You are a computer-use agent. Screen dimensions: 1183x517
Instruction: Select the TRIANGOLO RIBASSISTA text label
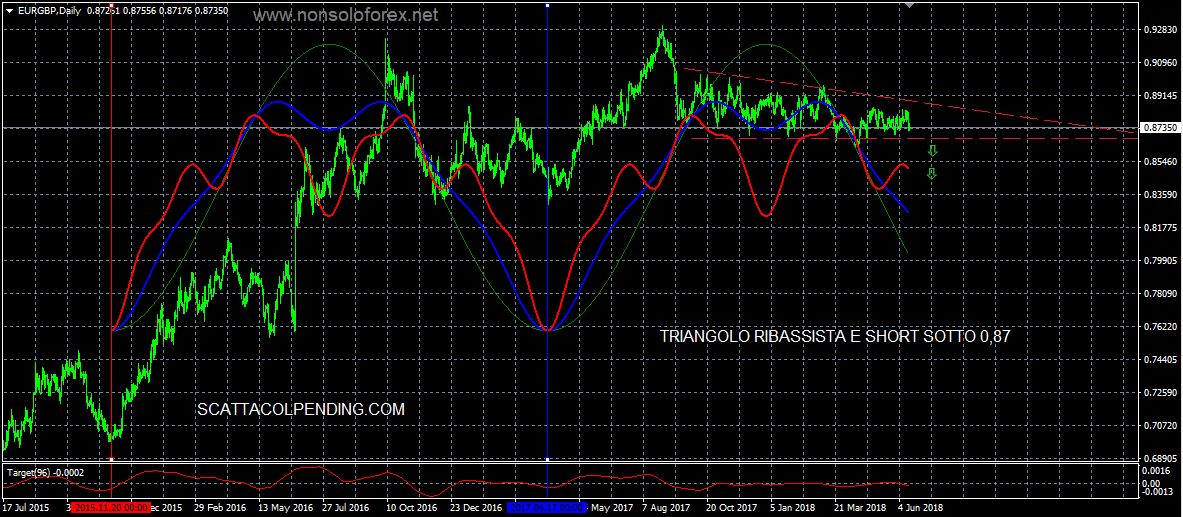point(835,337)
